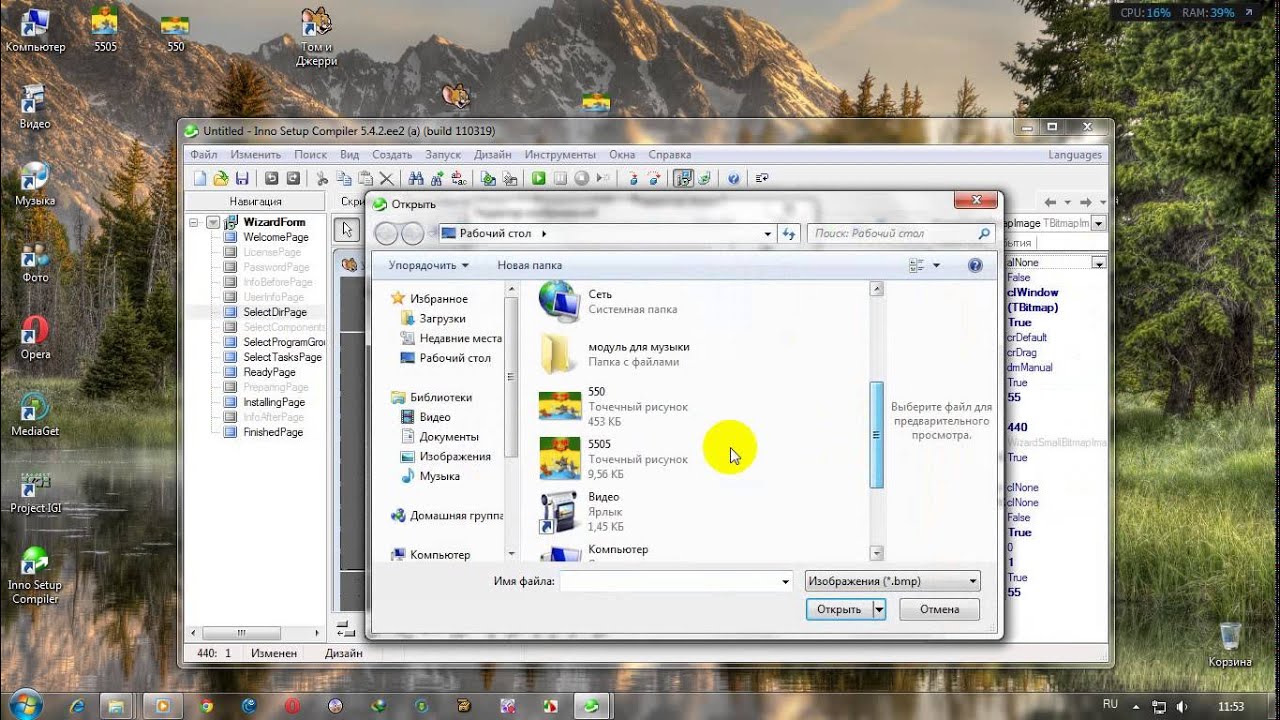Click the dialog help question mark icon
This screenshot has width=1280, height=720.
pos(975,265)
